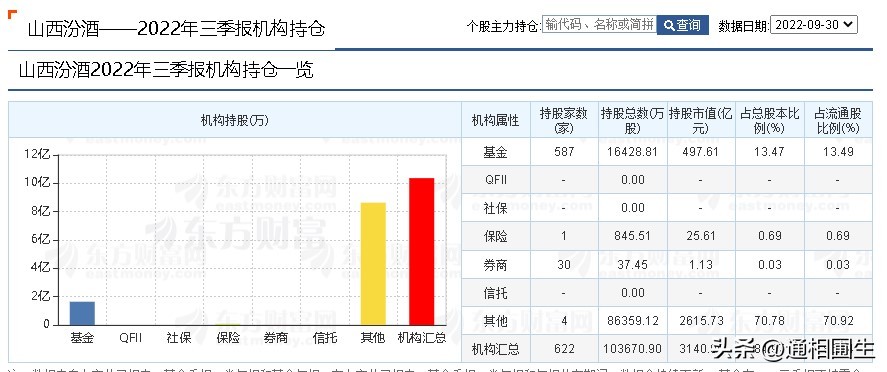Click the 信托 row label in table
This screenshot has width=887, height=372.
[496, 293]
